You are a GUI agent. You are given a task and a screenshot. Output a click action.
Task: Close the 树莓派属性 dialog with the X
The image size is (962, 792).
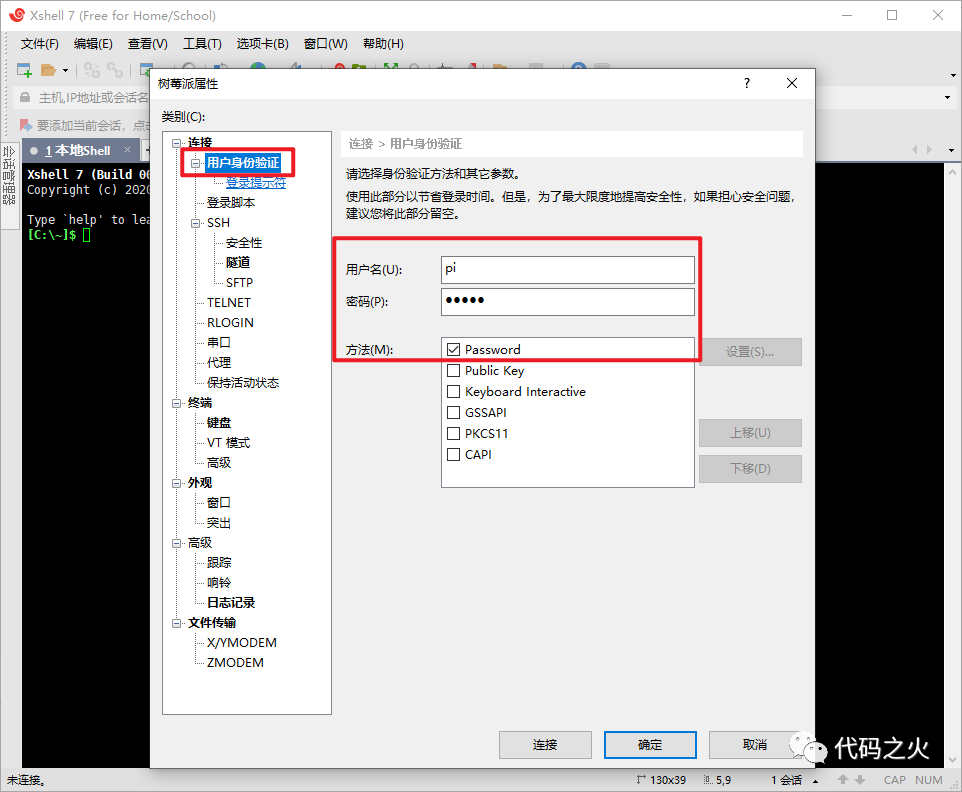(792, 83)
